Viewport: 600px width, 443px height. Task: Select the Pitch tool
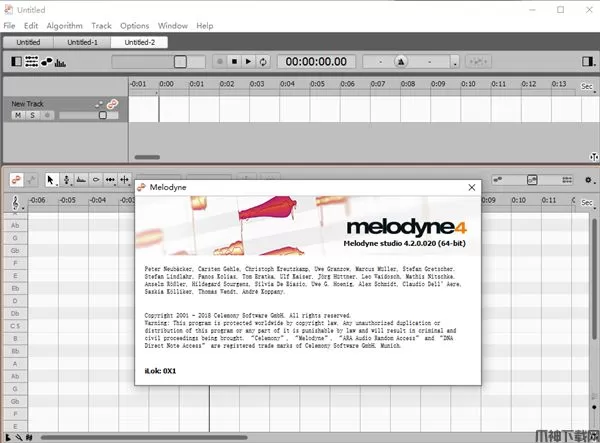click(x=66, y=179)
